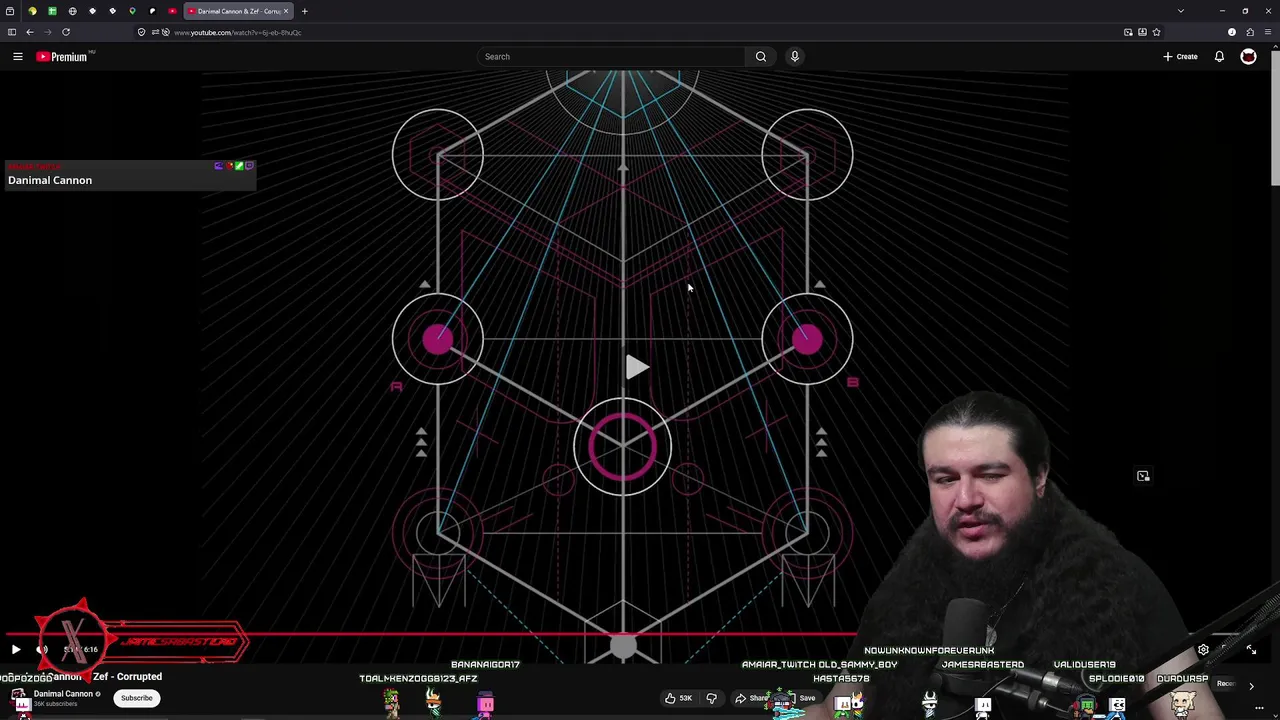The width and height of the screenshot is (1280, 720).
Task: Open the Danimal Cannon channel name link
Action: (x=63, y=694)
